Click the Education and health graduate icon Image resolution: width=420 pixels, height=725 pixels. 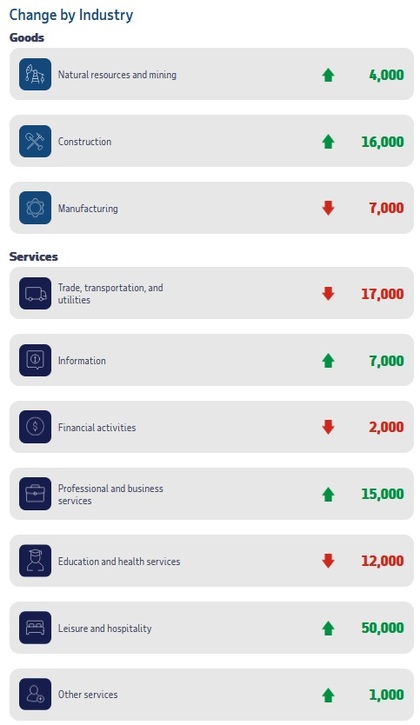(35, 560)
